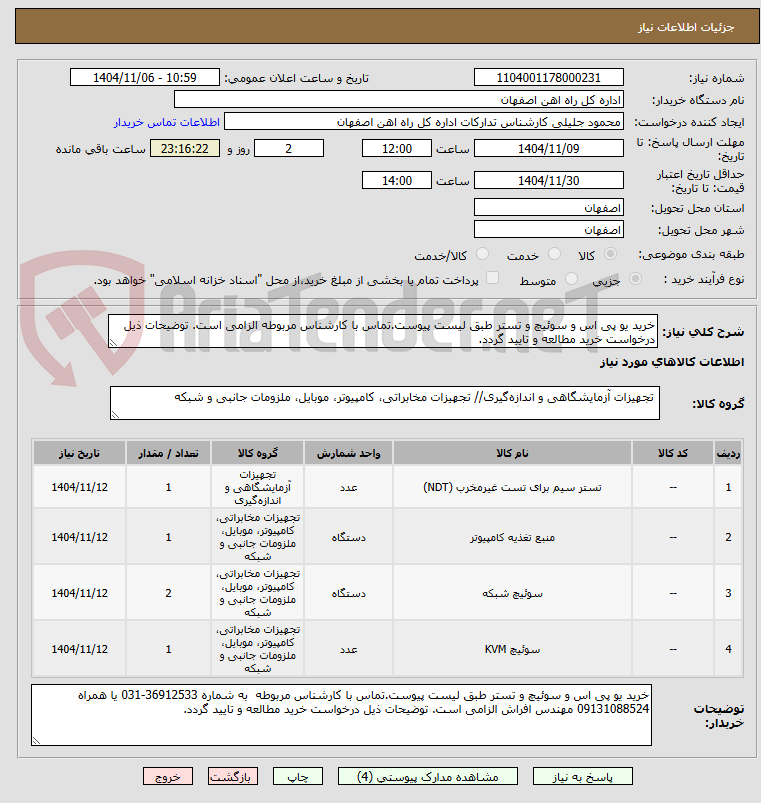Open اطلاعات تماس خریدار link
Image resolution: width=761 pixels, height=803 pixels.
point(166,122)
